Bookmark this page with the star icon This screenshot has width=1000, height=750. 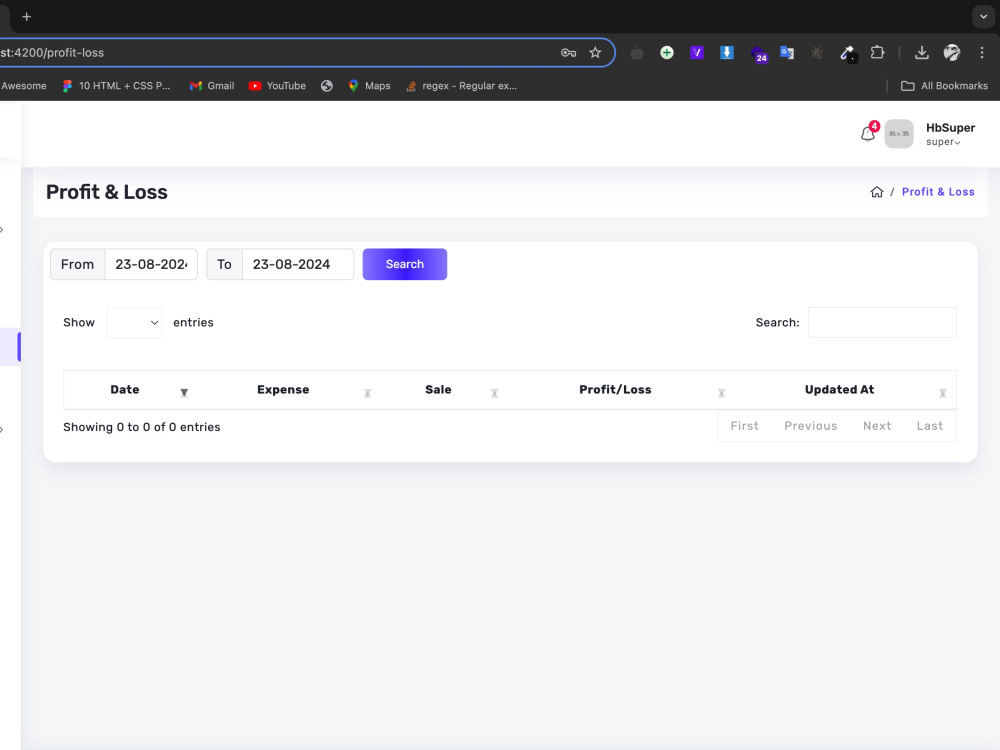(595, 52)
